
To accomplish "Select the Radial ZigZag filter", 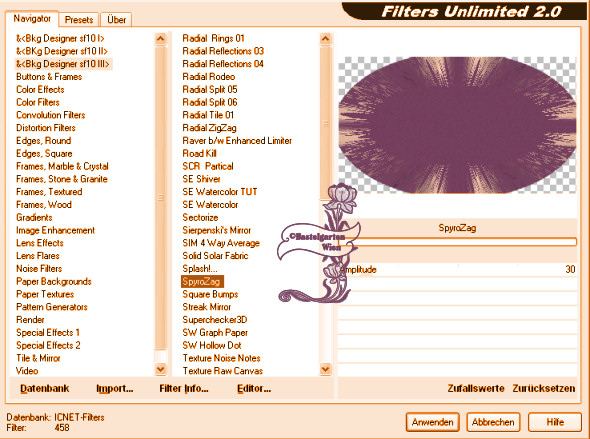I will (209, 128).
